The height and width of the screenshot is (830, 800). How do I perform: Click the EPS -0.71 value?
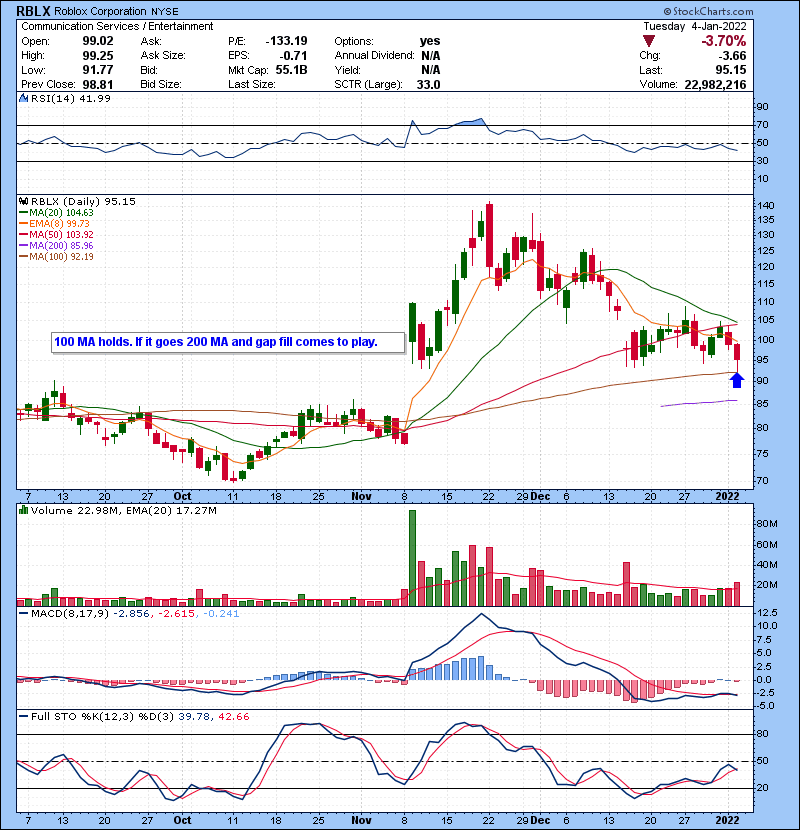pos(294,56)
